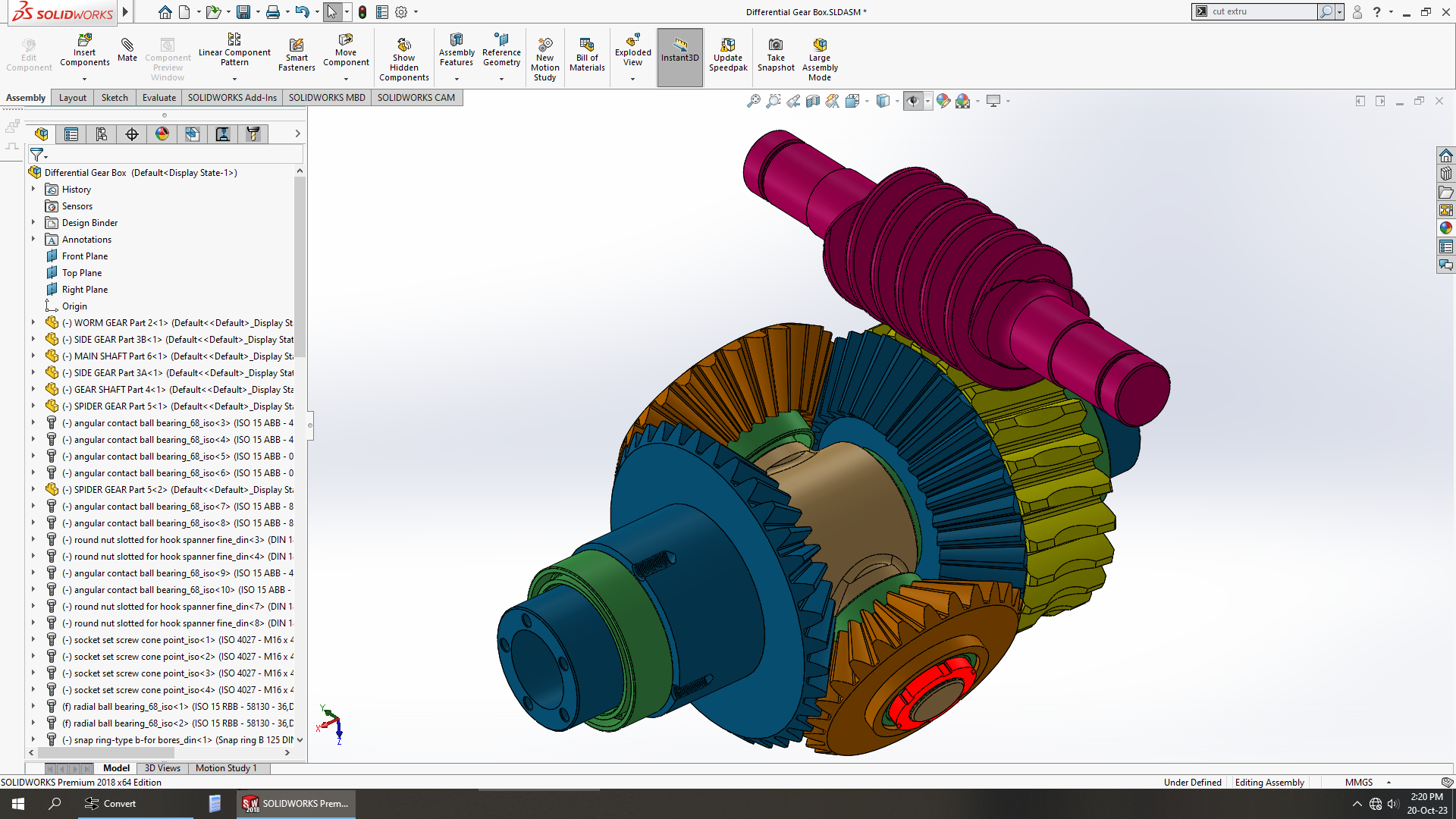Select MAIN SHAFT Part 6<1> component
This screenshot has width=1456, height=819.
(x=177, y=356)
